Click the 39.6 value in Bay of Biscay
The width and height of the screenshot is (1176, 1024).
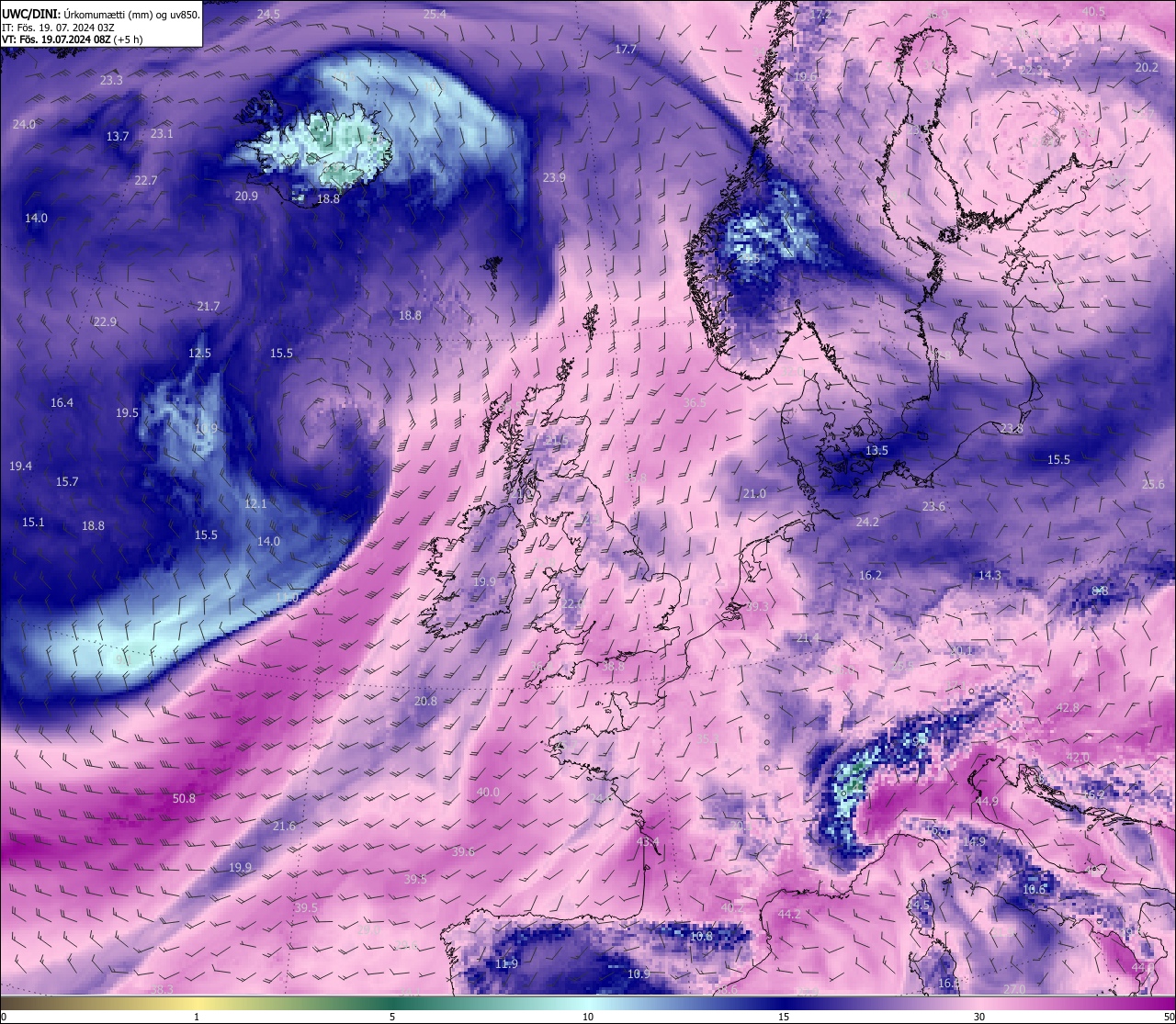click(x=463, y=851)
